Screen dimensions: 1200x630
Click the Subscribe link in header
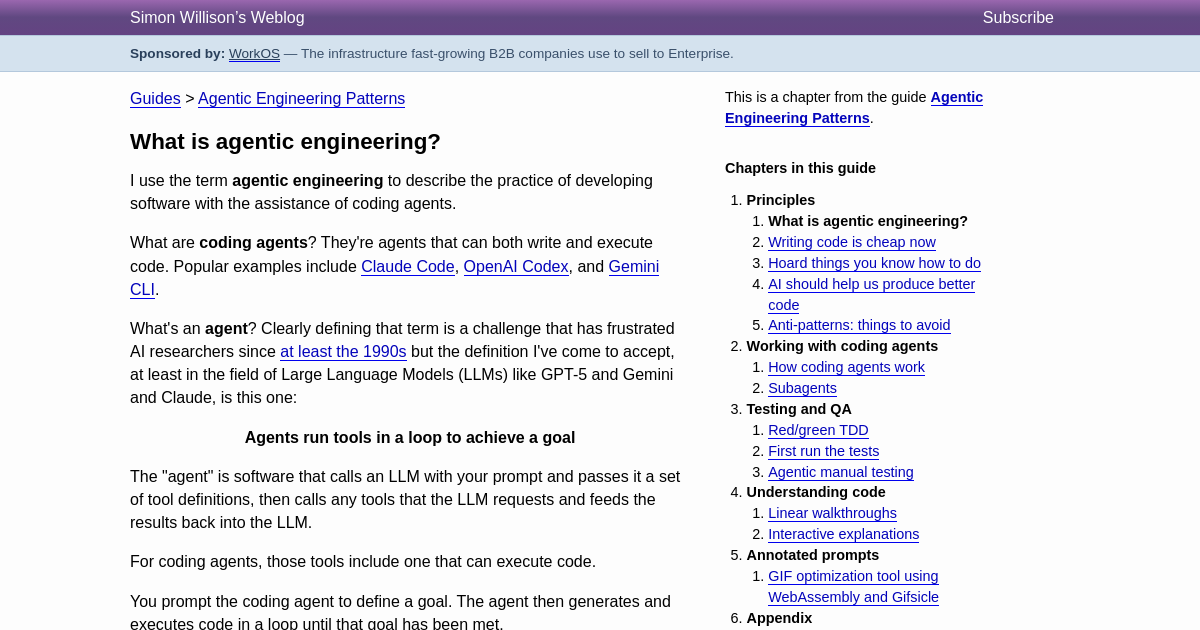pos(1017,18)
